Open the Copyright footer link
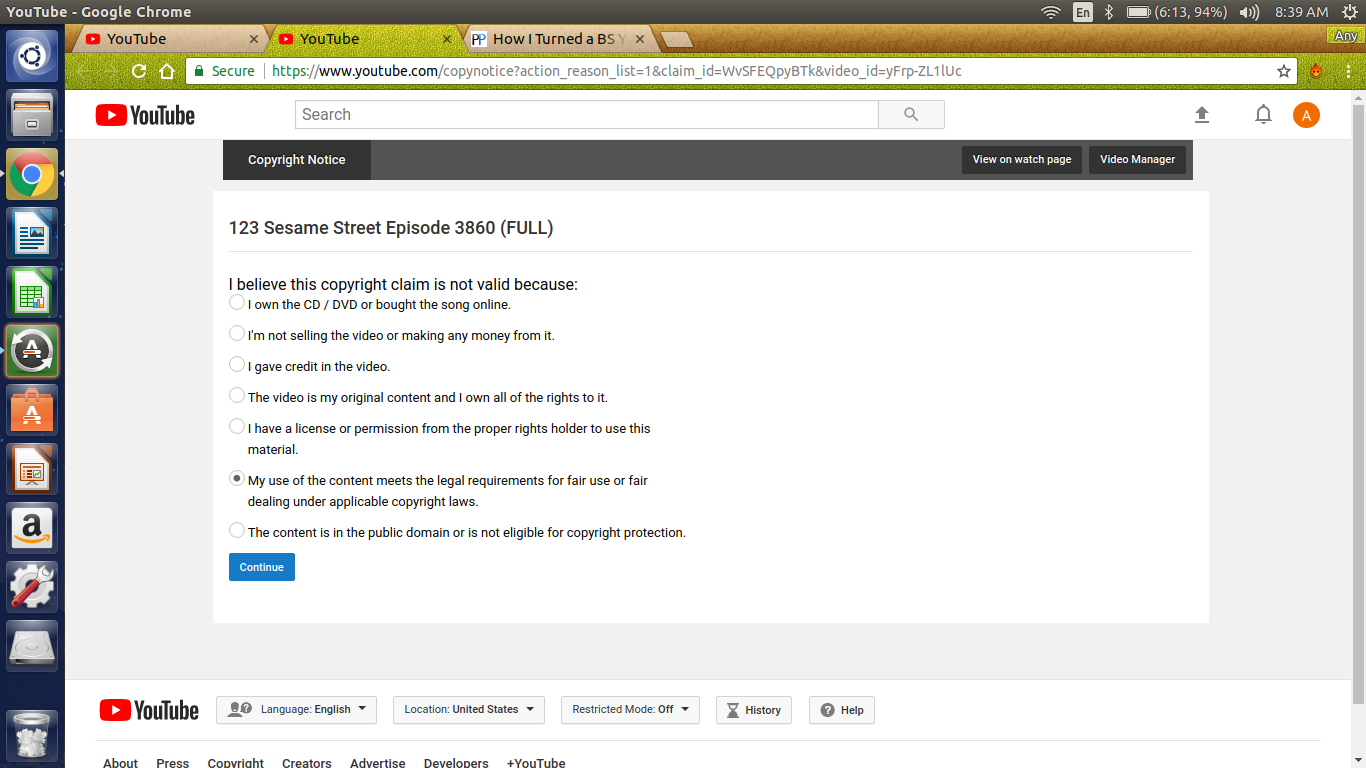This screenshot has width=1366, height=768. click(x=236, y=763)
